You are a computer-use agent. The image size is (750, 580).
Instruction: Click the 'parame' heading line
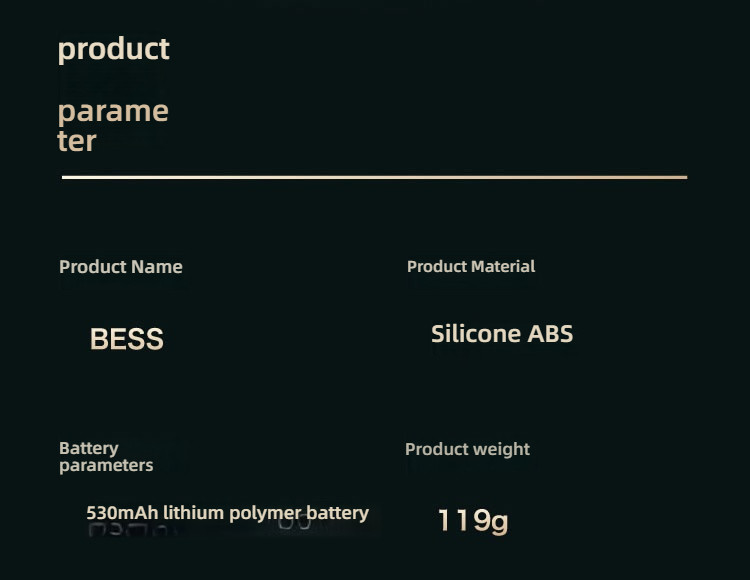113,112
